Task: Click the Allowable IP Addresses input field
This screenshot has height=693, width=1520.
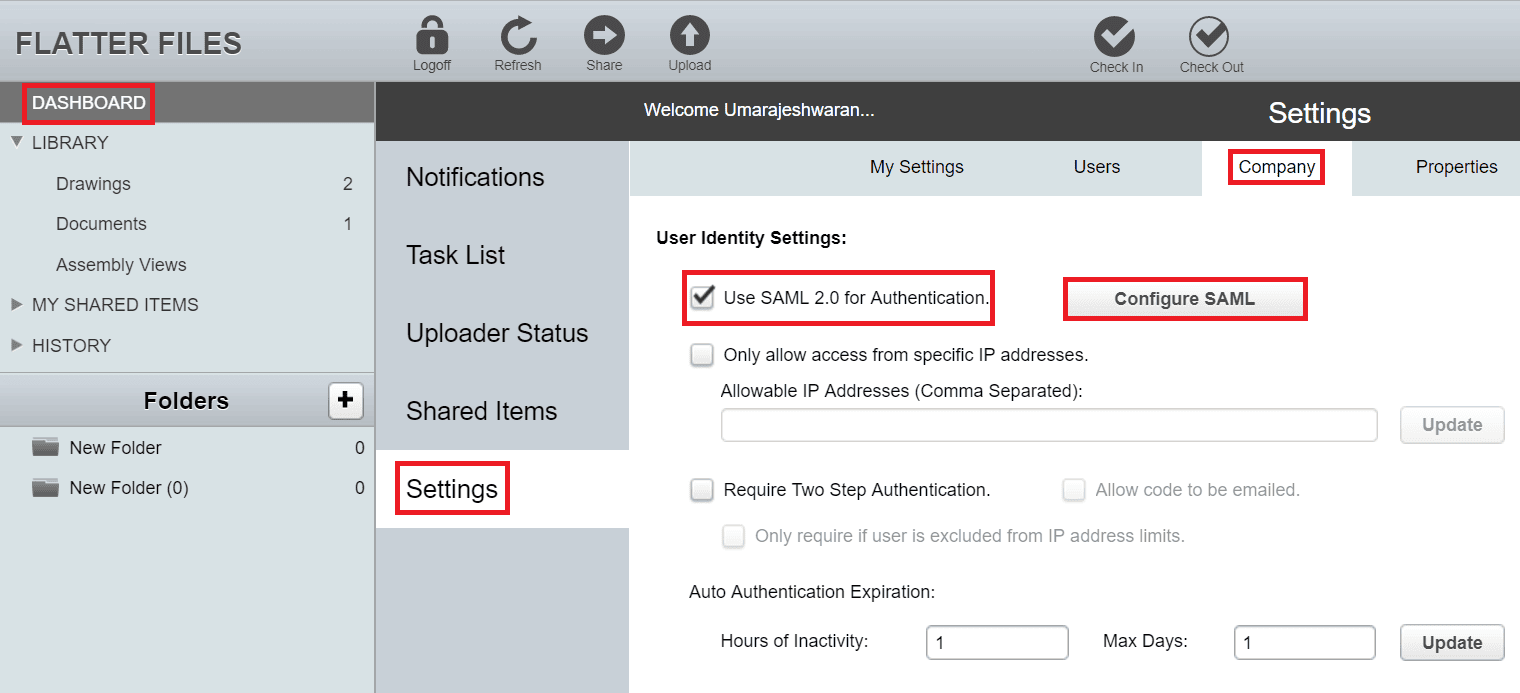Action: pos(1048,425)
